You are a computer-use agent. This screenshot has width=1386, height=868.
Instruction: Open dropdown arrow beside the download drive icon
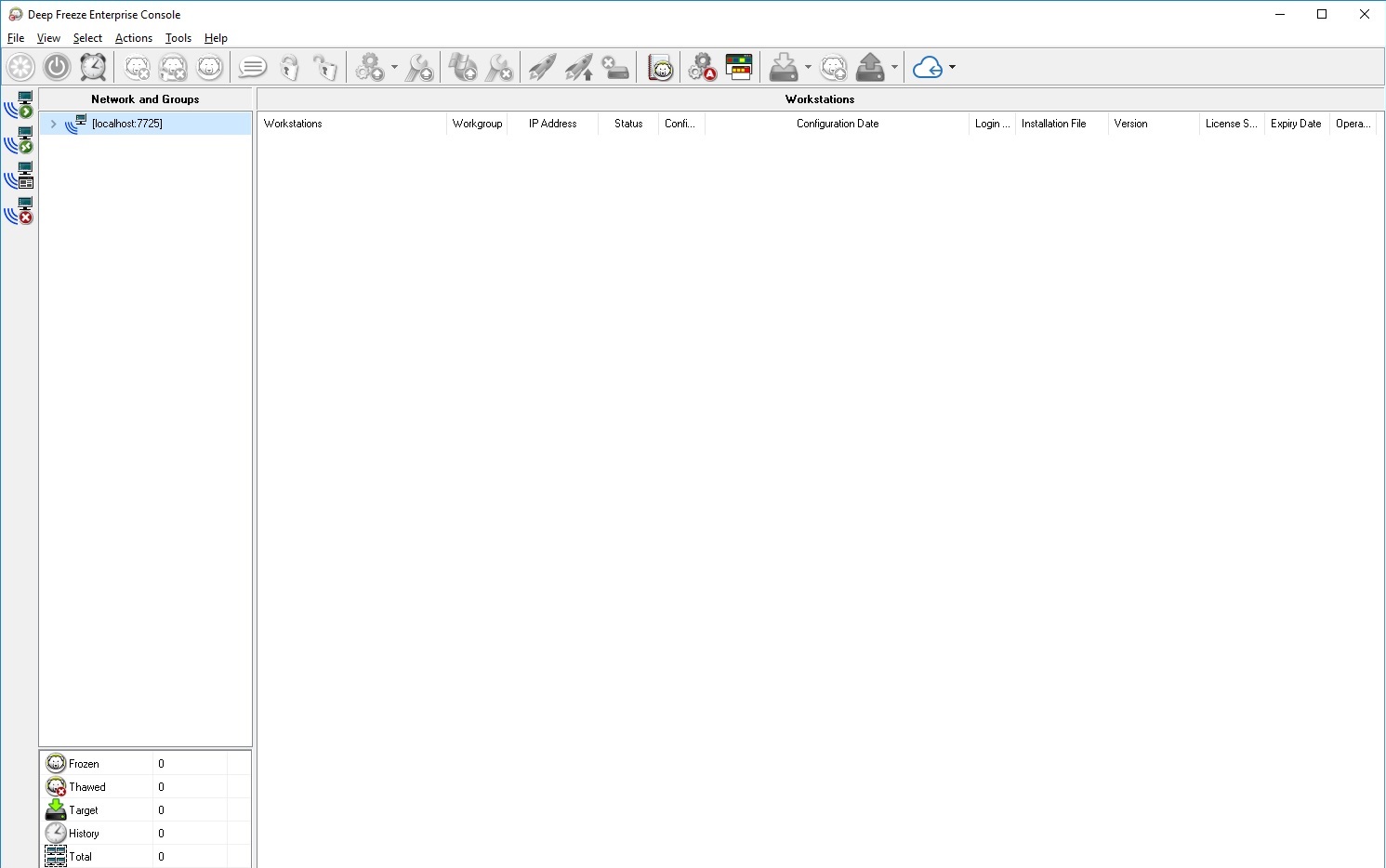coord(808,67)
